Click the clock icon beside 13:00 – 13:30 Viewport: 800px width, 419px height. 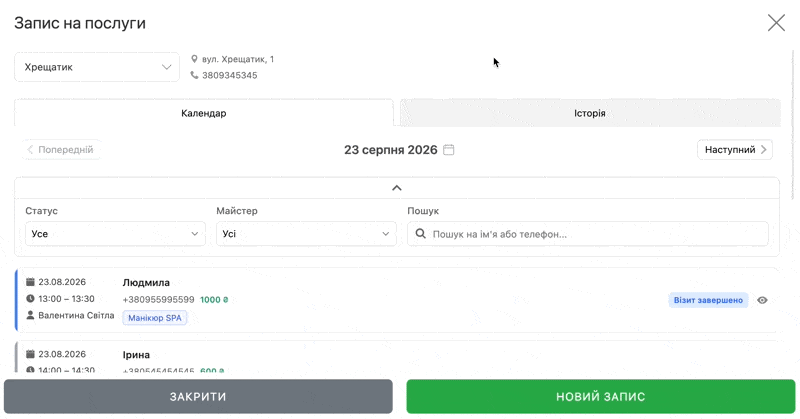(x=30, y=299)
